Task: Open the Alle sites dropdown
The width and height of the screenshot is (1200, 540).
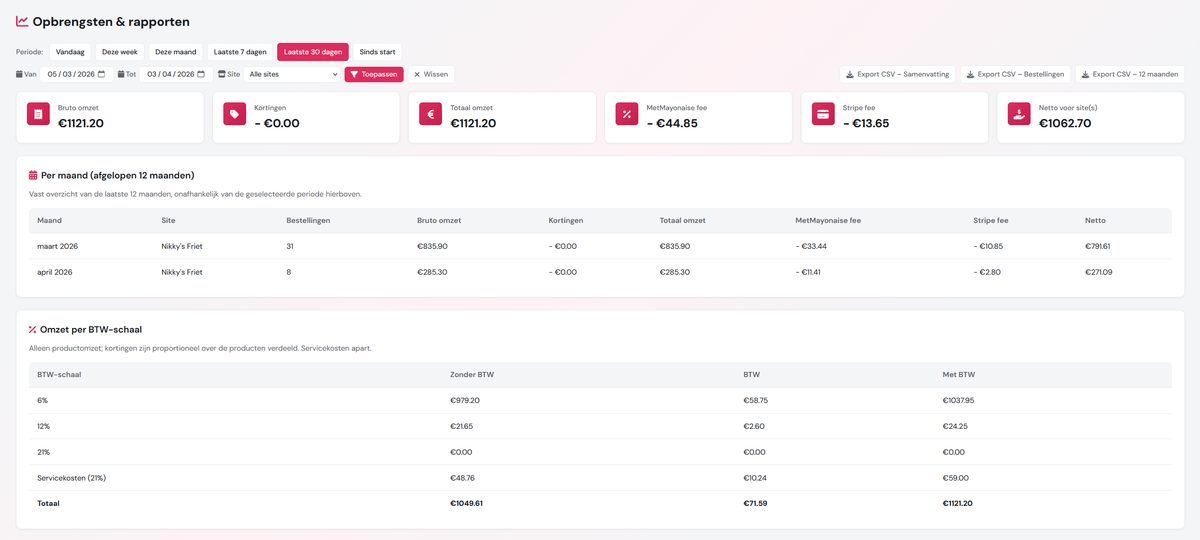Action: [292, 74]
